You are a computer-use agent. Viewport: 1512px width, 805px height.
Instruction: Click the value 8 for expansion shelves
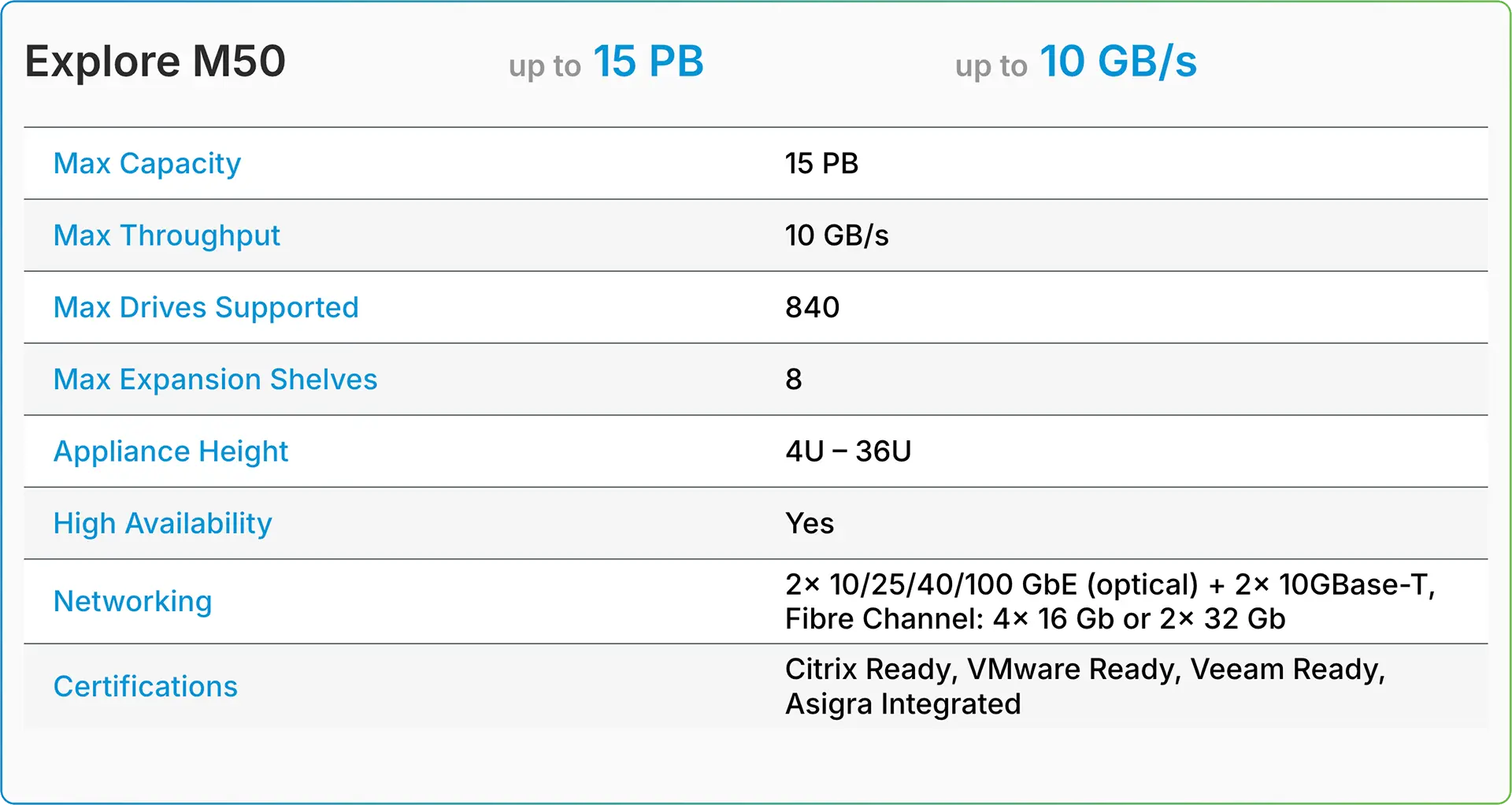tap(794, 380)
